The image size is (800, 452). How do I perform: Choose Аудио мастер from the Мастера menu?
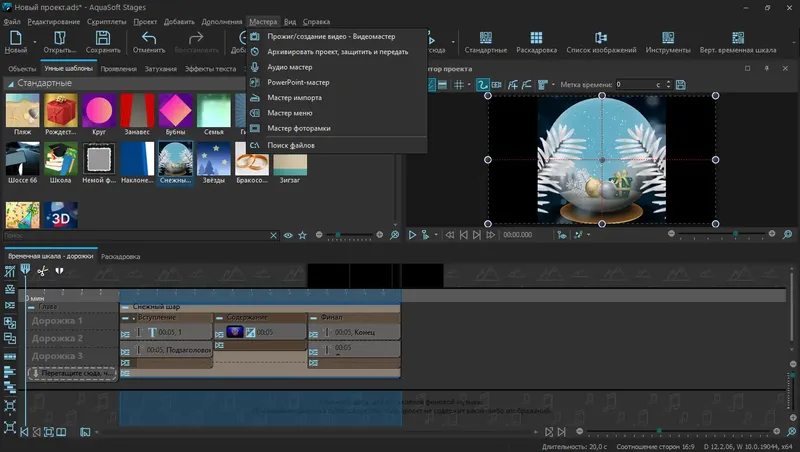coord(289,67)
